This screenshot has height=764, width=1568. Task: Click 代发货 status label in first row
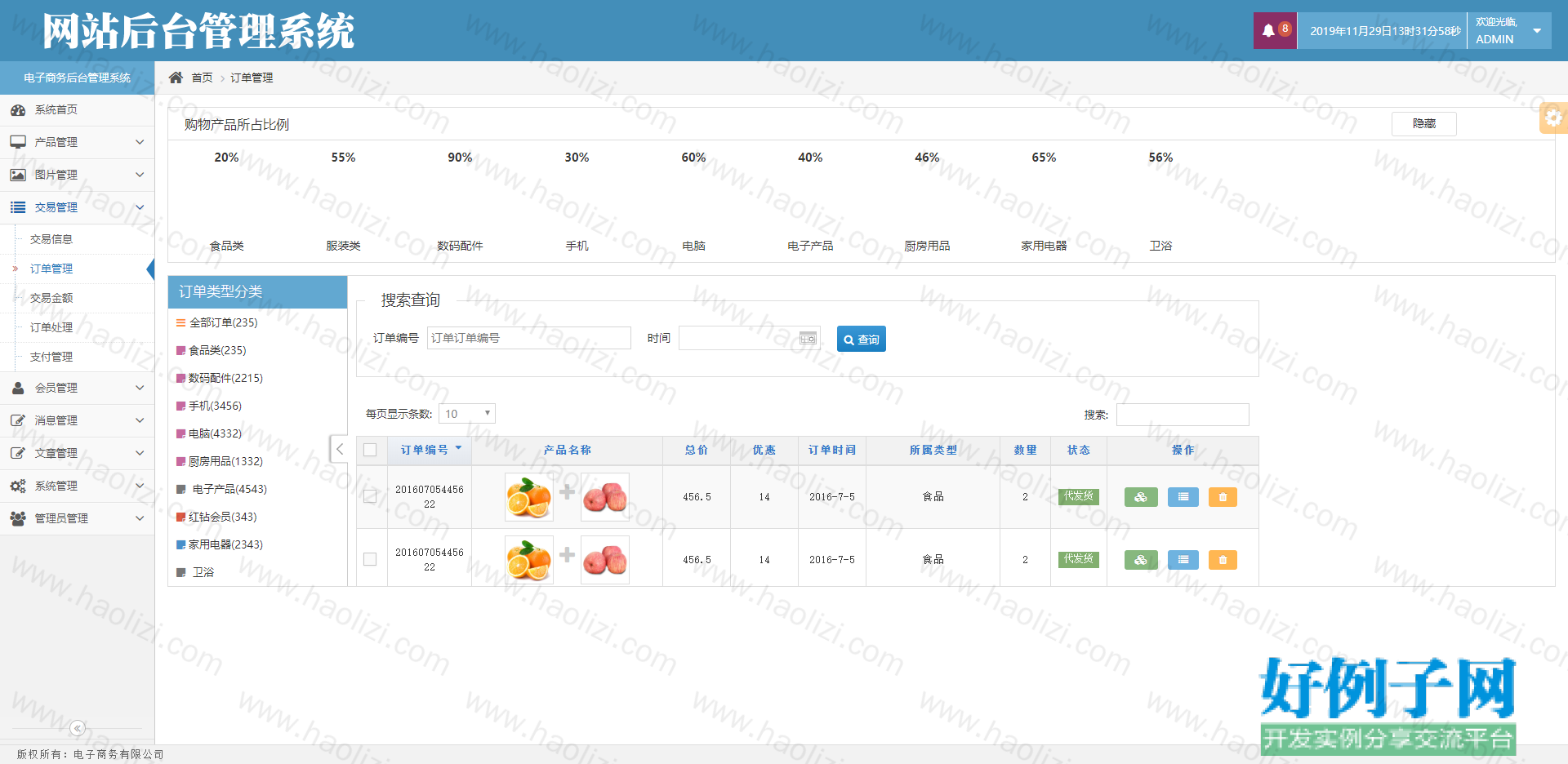[1079, 496]
